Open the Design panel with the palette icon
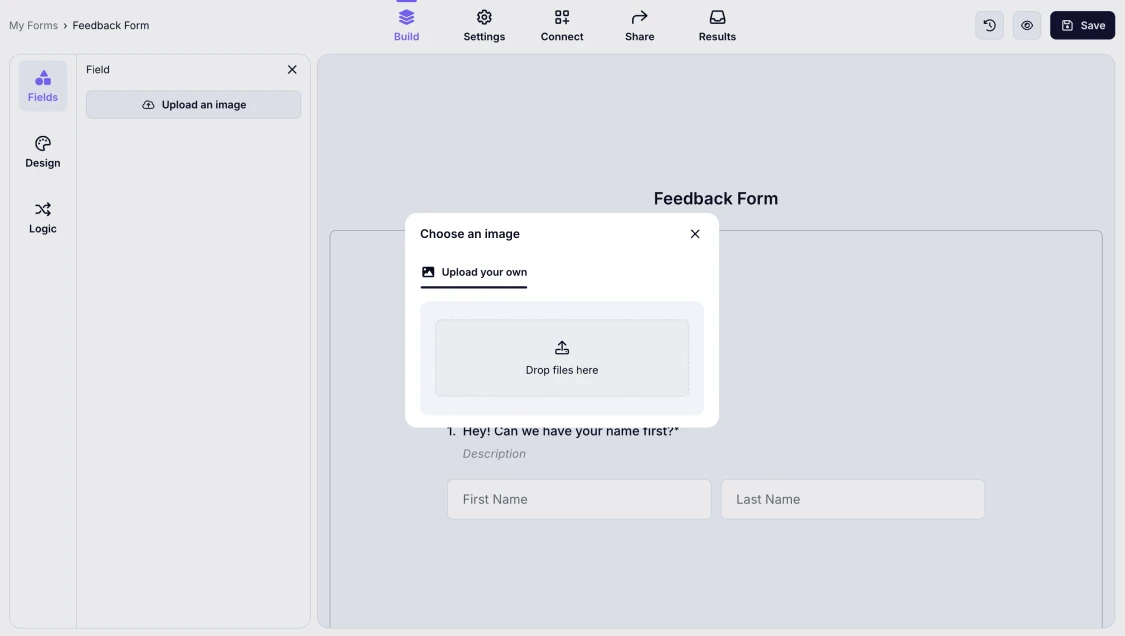The height and width of the screenshot is (636, 1125). click(x=42, y=152)
